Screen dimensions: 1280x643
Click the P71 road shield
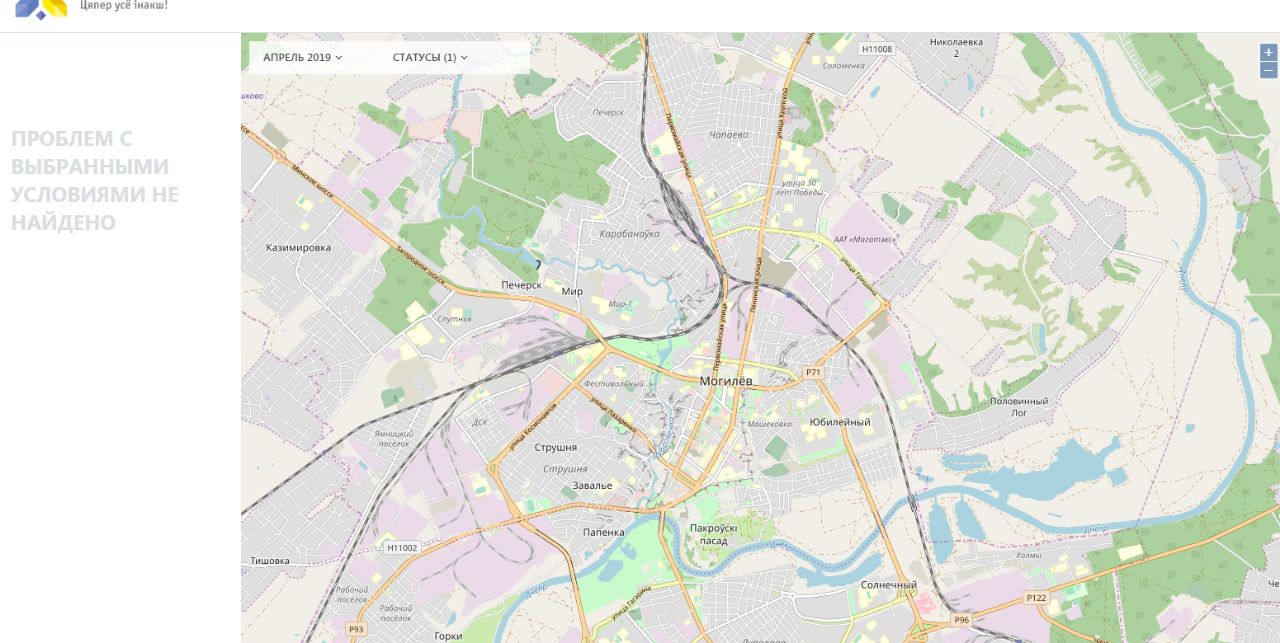click(x=813, y=372)
